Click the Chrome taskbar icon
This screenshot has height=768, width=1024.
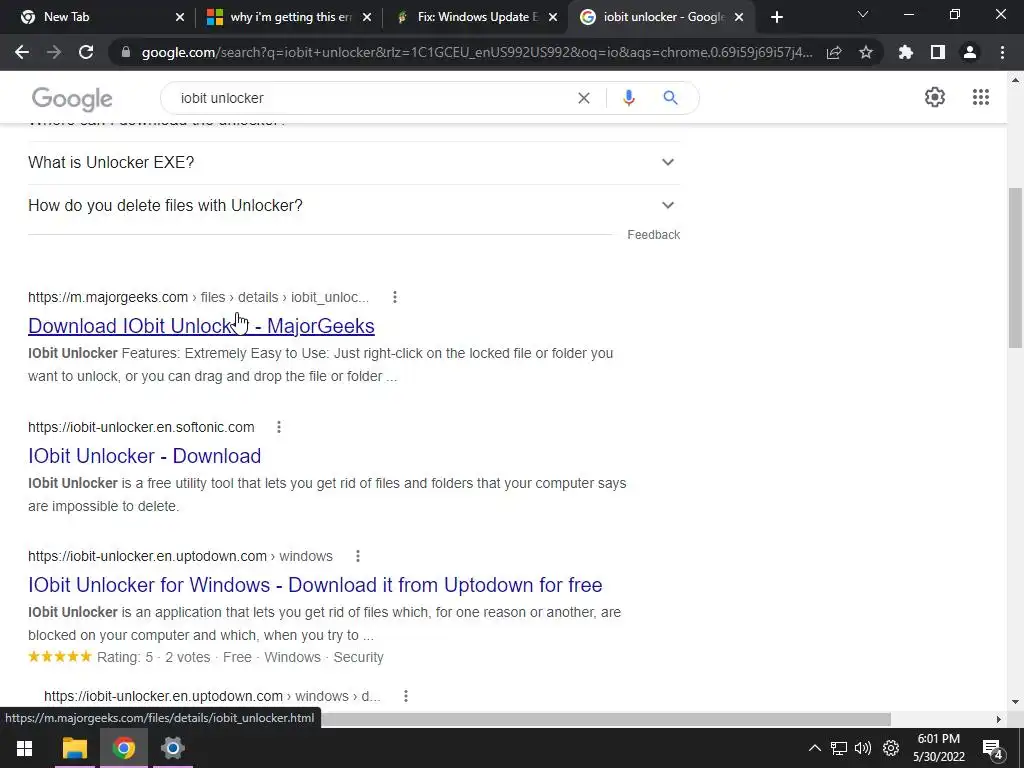[123, 748]
